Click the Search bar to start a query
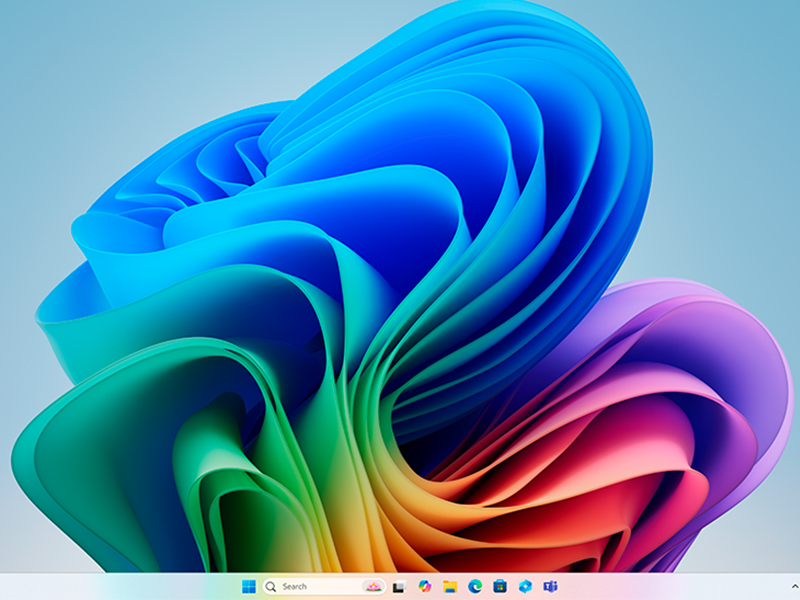The height and width of the screenshot is (600, 800). 310,587
